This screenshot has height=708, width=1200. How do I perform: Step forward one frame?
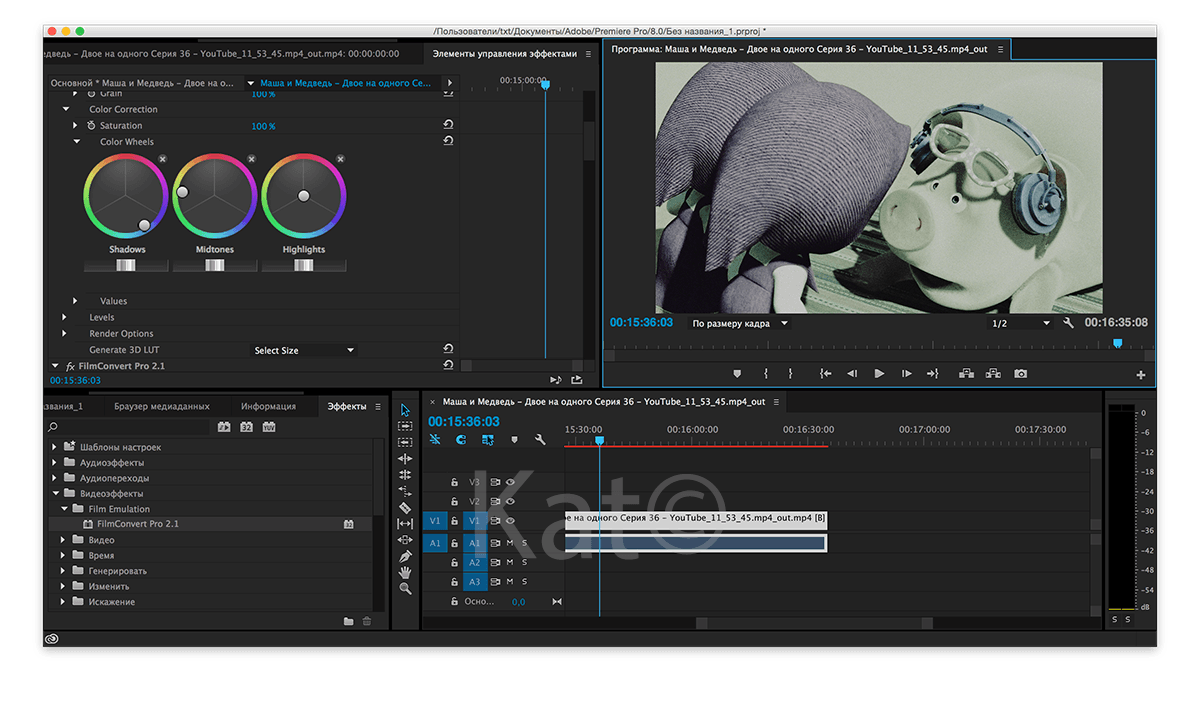(x=906, y=373)
